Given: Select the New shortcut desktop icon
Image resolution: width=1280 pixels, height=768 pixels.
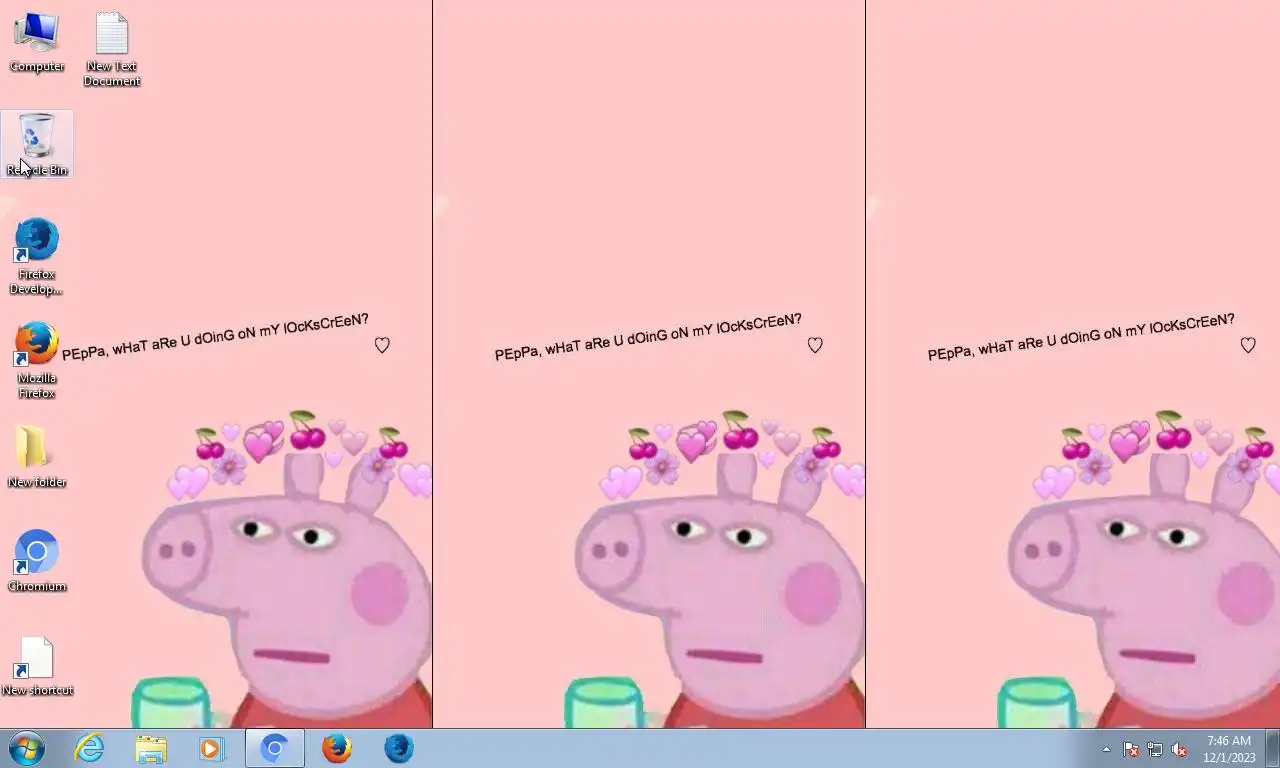Looking at the screenshot, I should (x=37, y=665).
